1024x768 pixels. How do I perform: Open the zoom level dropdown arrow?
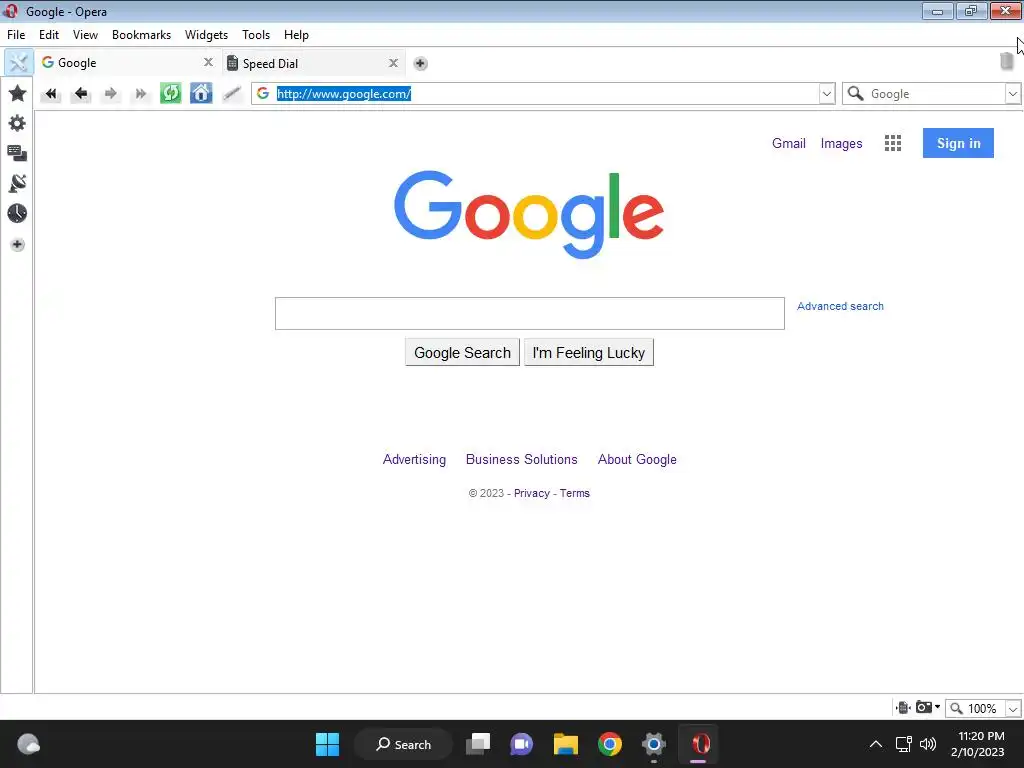coord(1013,709)
